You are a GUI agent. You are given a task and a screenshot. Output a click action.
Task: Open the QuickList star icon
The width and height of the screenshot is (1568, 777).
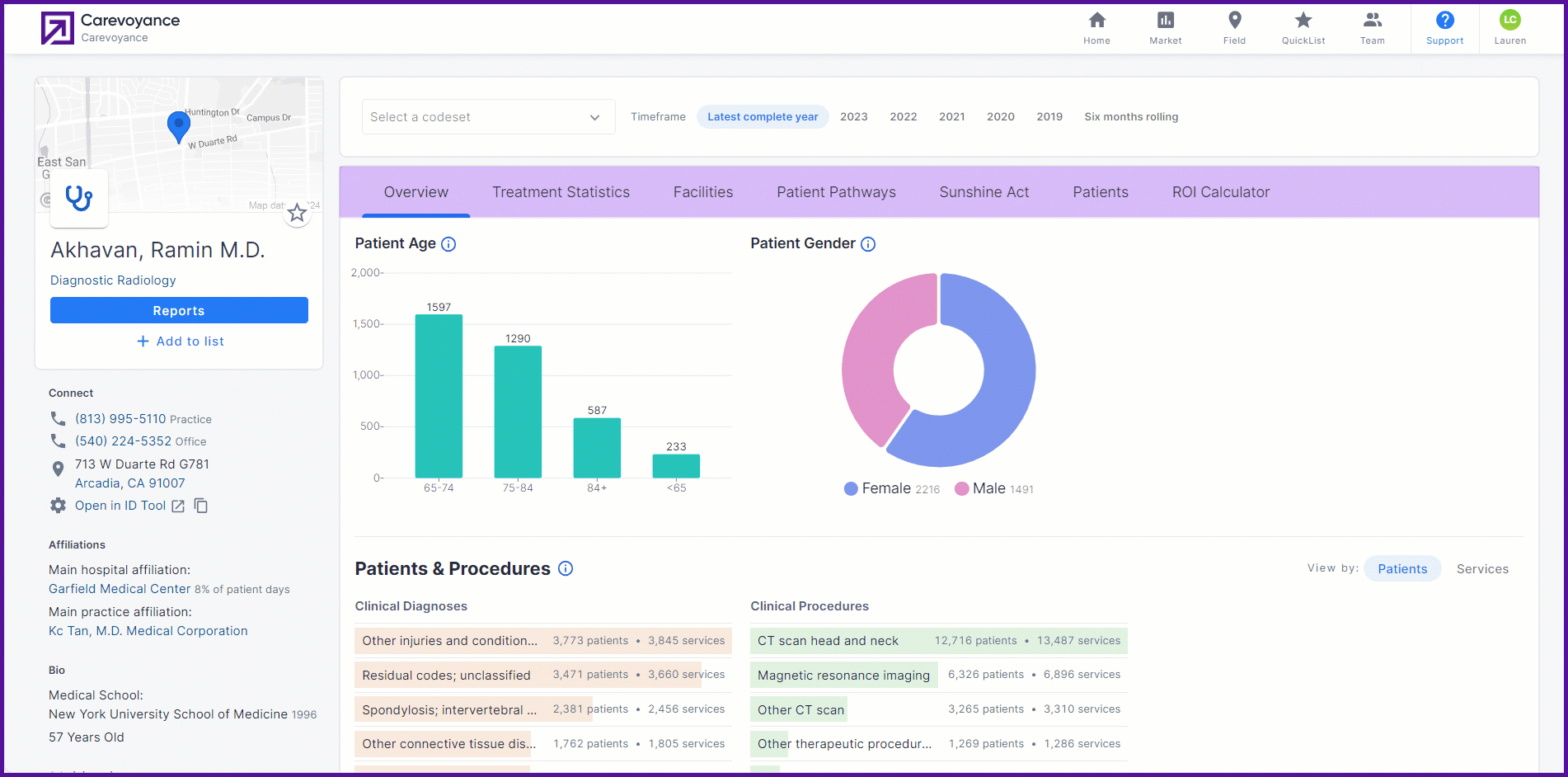click(1303, 20)
